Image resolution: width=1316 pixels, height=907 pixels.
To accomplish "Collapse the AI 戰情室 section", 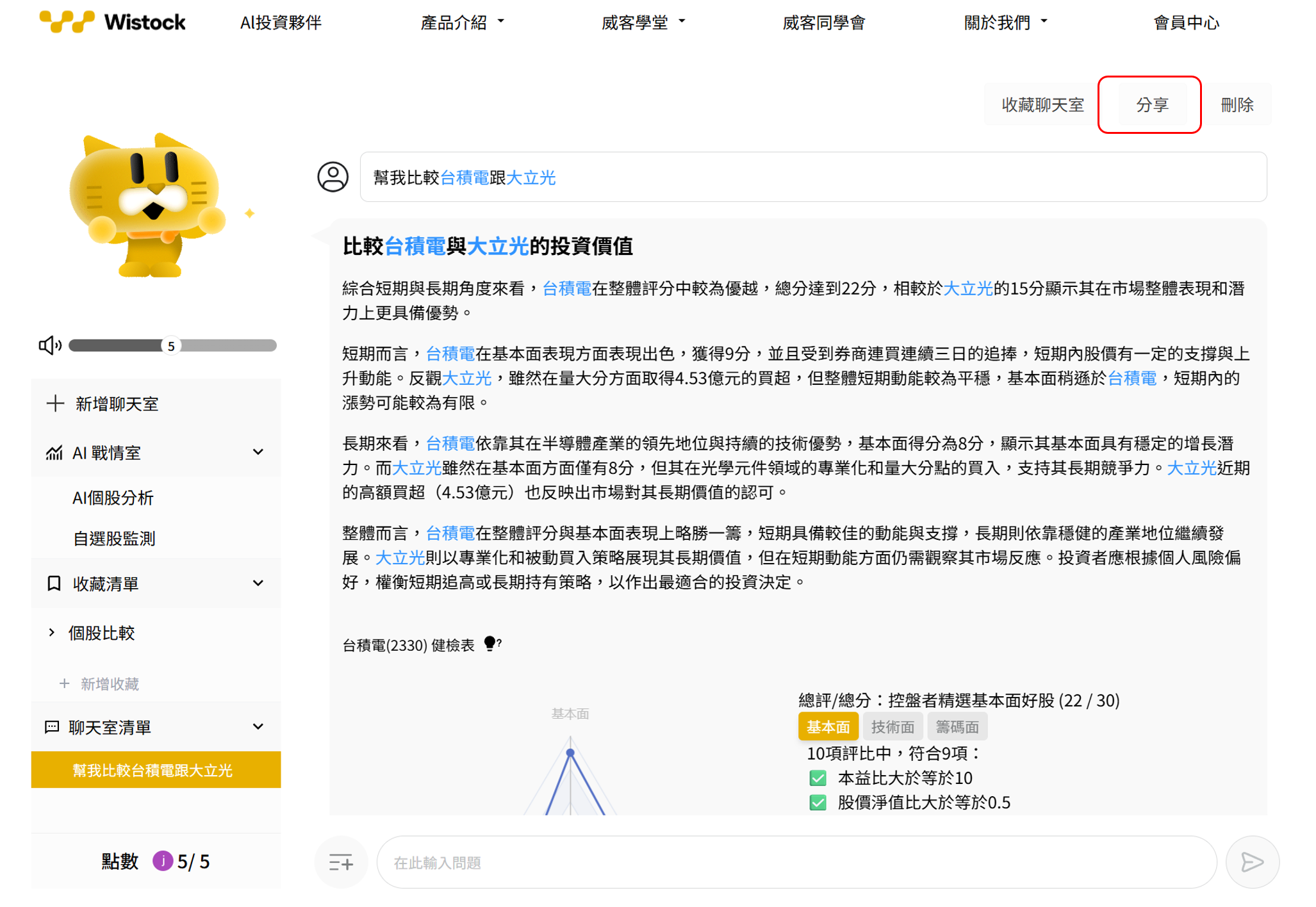I will click(x=258, y=452).
